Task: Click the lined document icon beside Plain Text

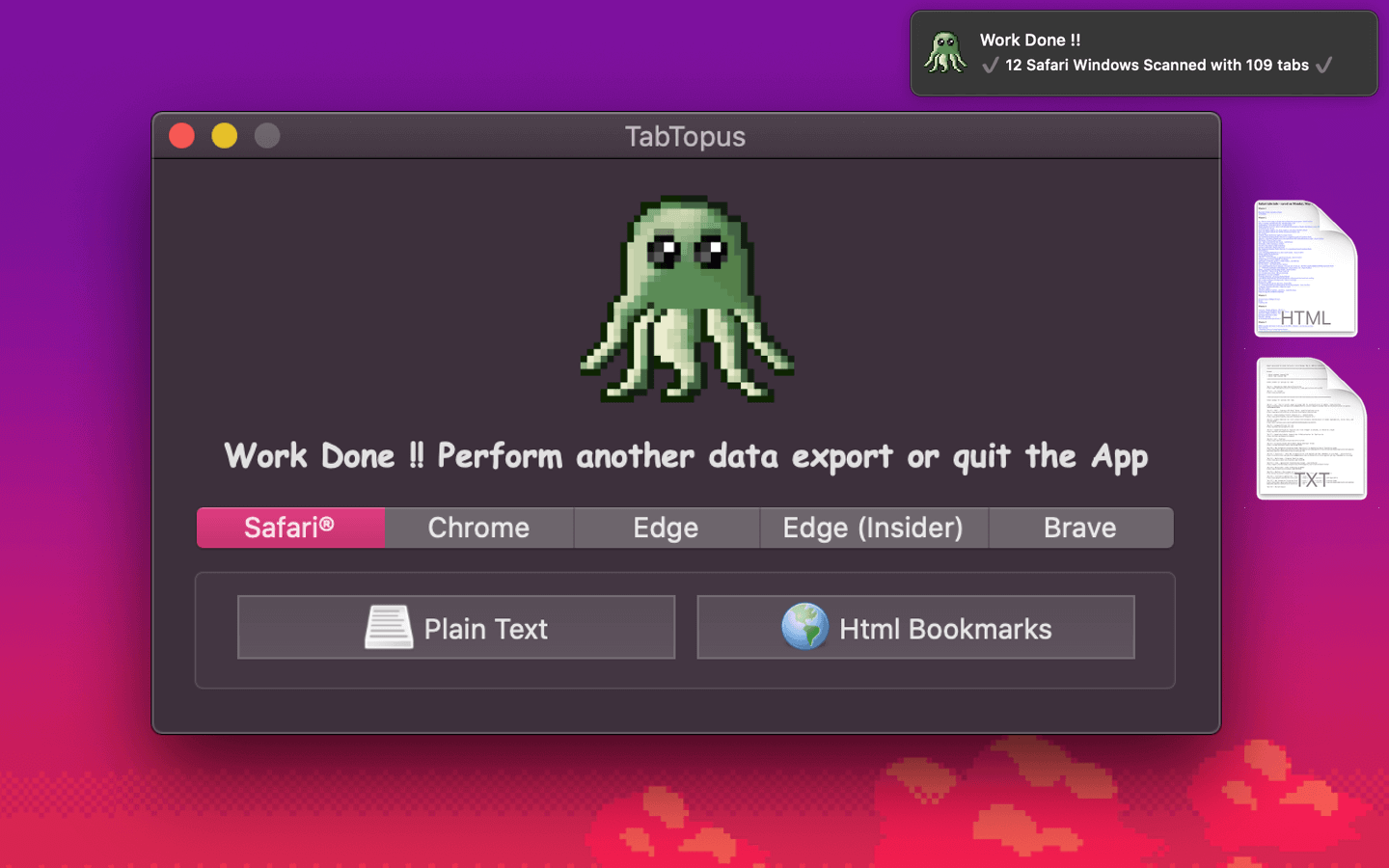Action: click(389, 628)
